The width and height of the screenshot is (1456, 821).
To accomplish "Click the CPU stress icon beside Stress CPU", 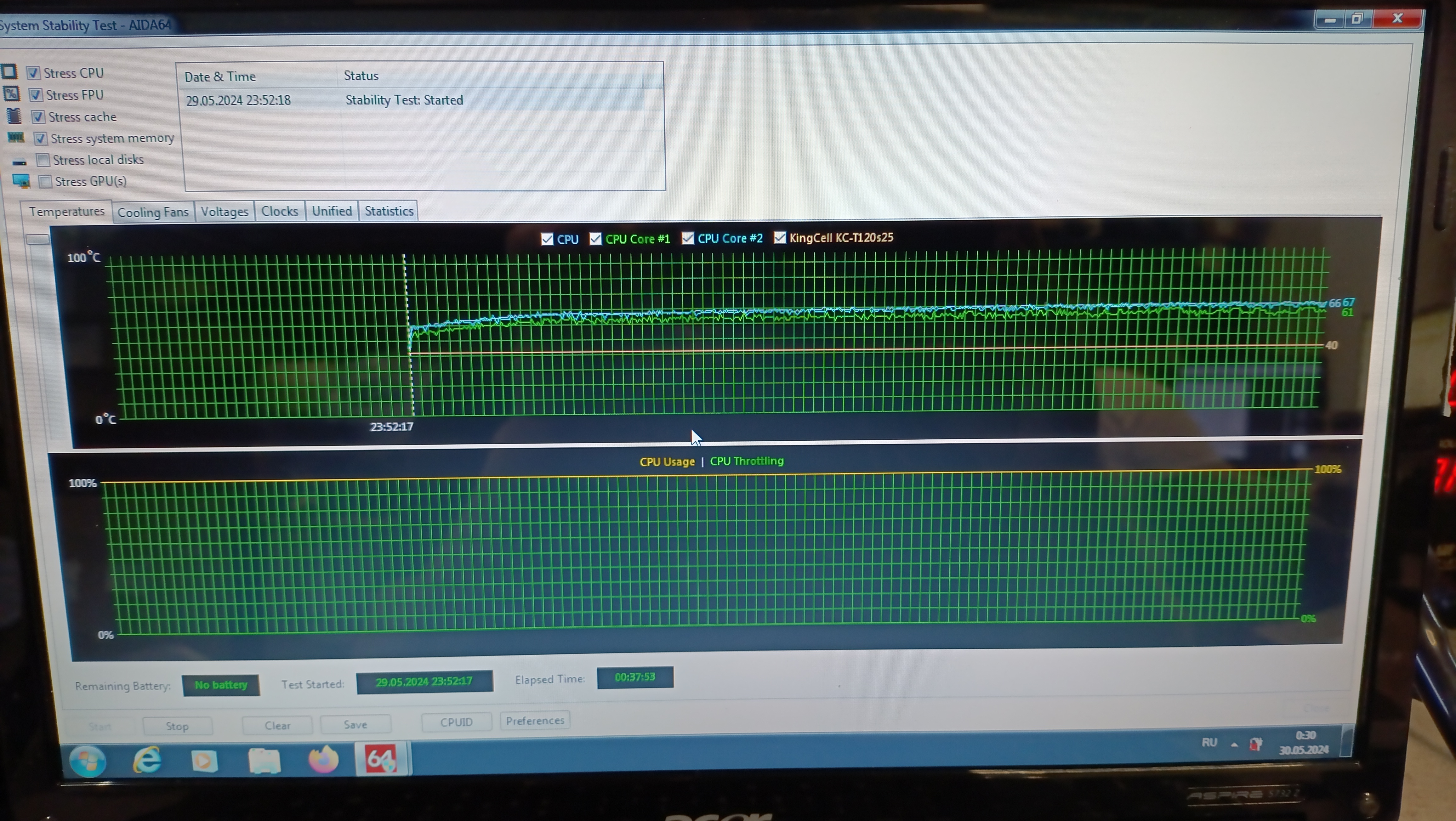I will 9,72.
